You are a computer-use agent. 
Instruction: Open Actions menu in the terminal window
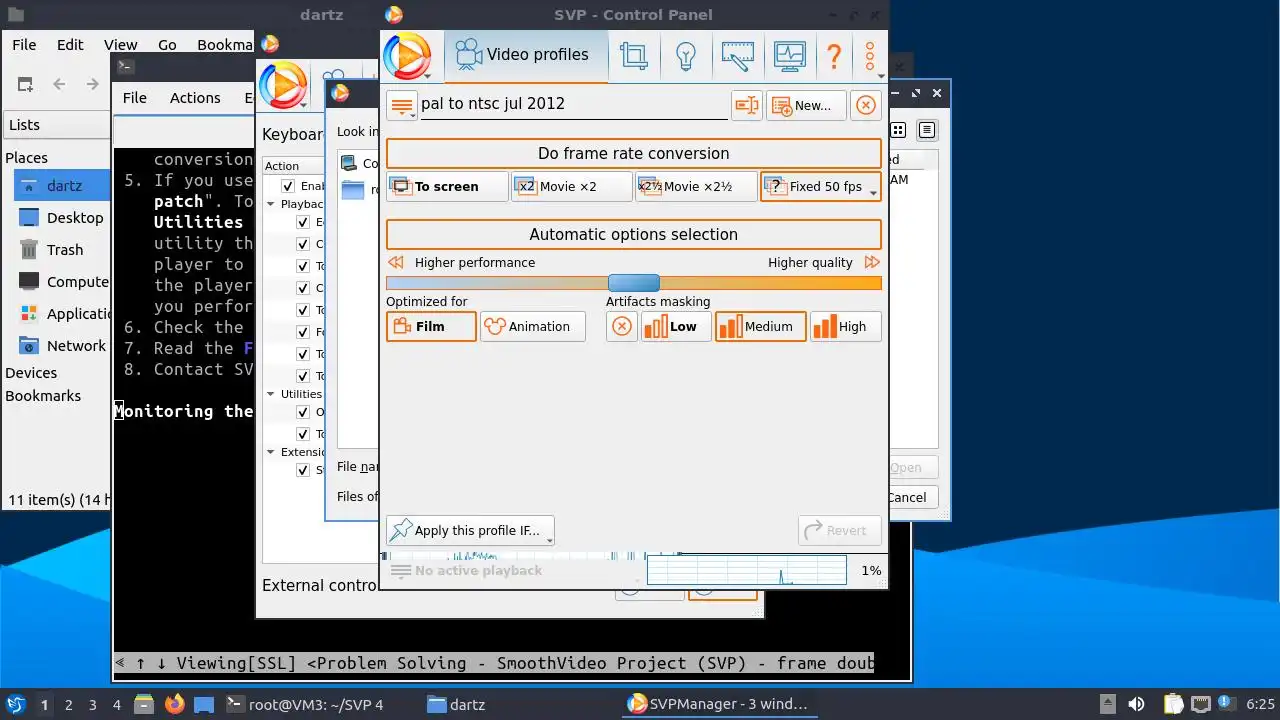pyautogui.click(x=195, y=97)
